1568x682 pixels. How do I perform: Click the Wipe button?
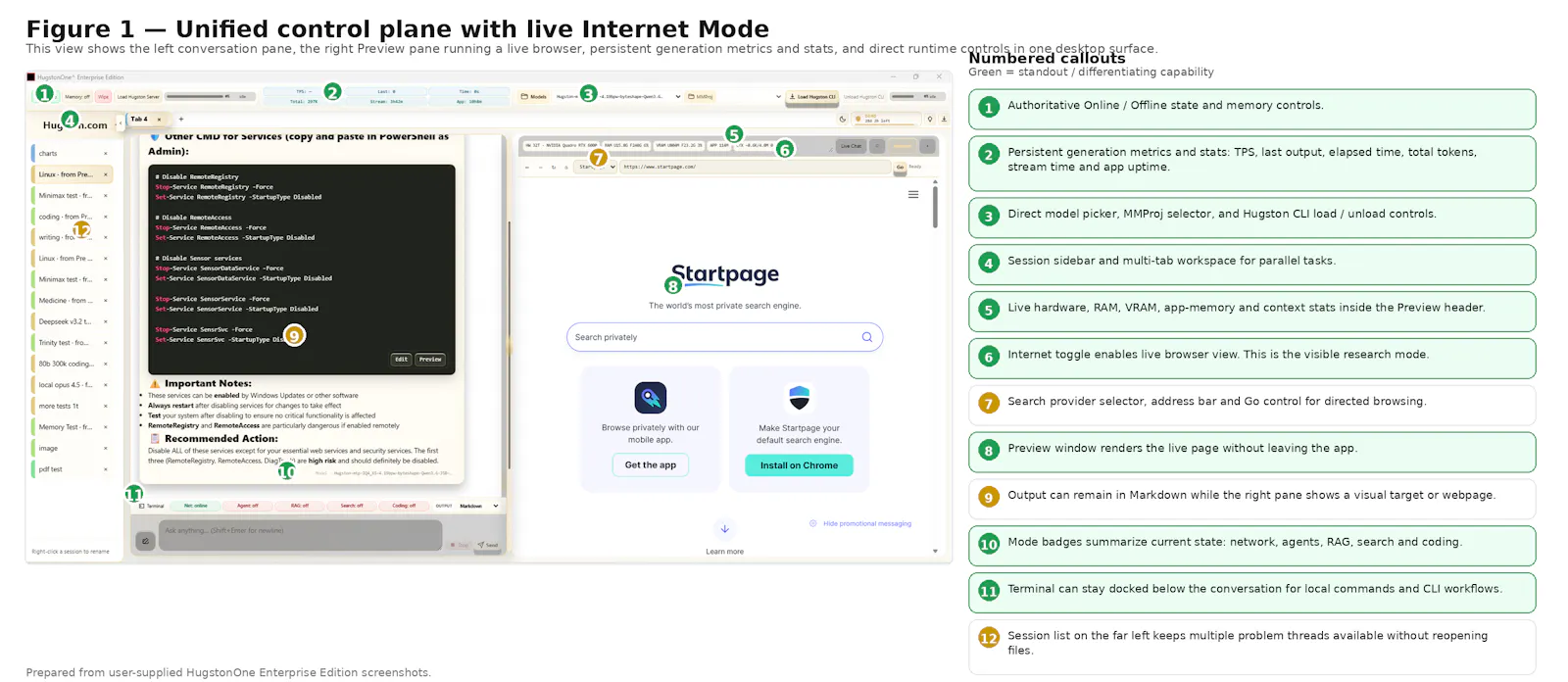[103, 97]
